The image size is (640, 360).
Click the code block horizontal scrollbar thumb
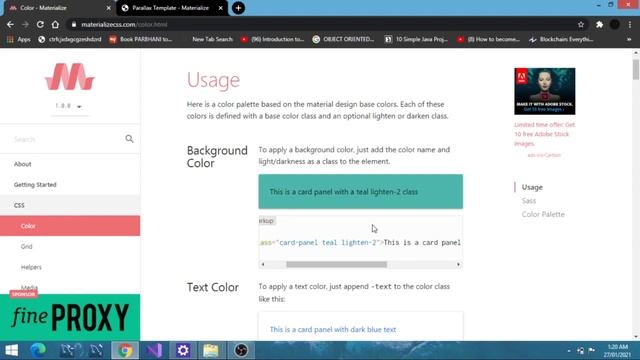pyautogui.click(x=336, y=264)
